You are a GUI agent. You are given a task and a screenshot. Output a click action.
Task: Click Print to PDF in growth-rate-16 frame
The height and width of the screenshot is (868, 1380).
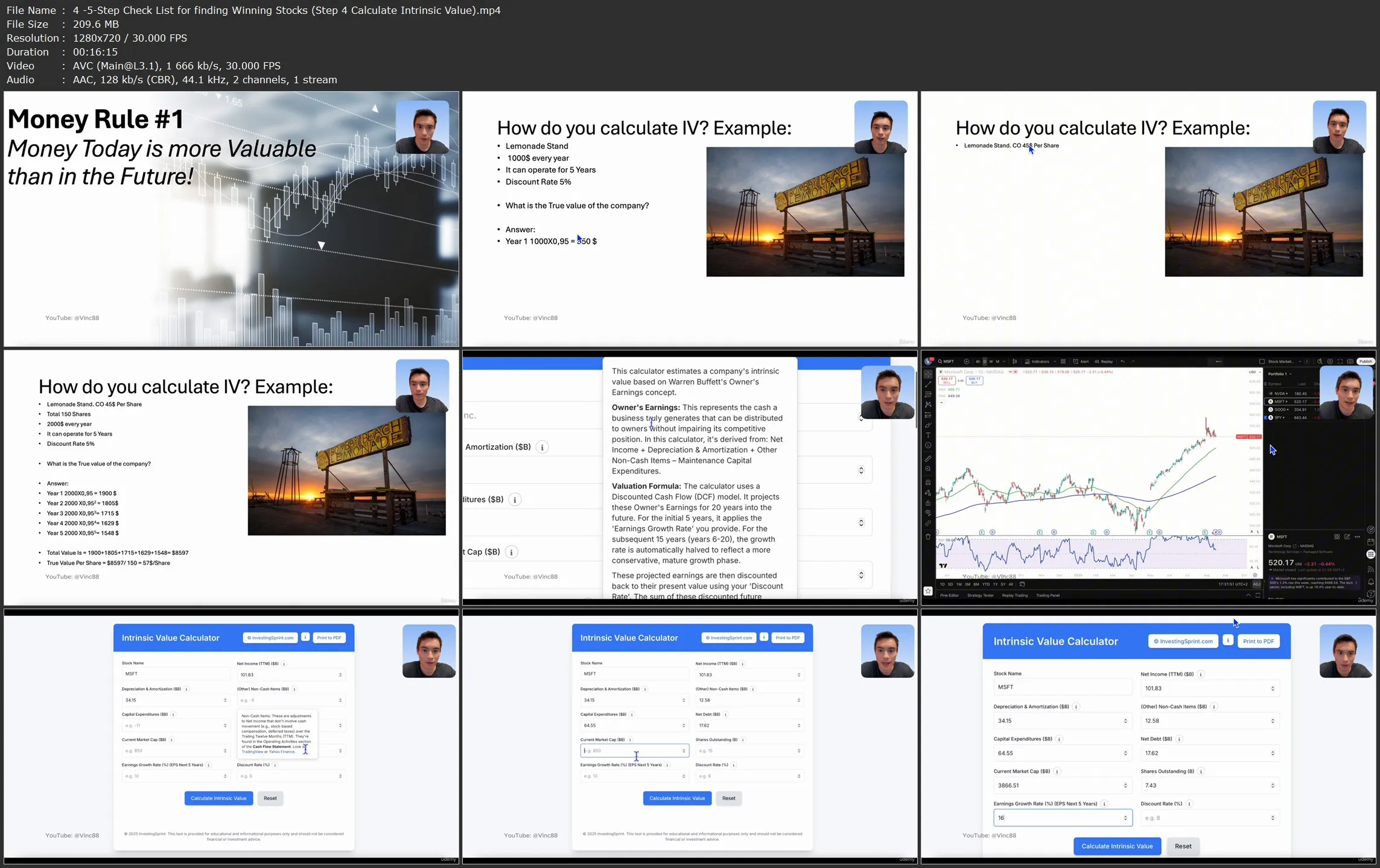pos(1258,641)
